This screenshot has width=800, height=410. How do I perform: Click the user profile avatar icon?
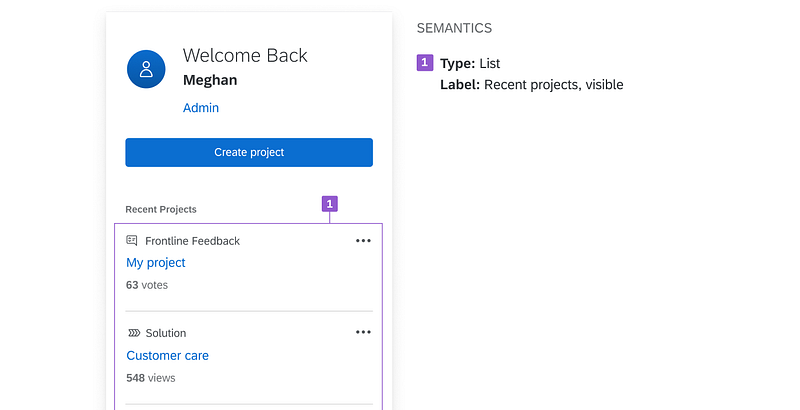tap(147, 69)
